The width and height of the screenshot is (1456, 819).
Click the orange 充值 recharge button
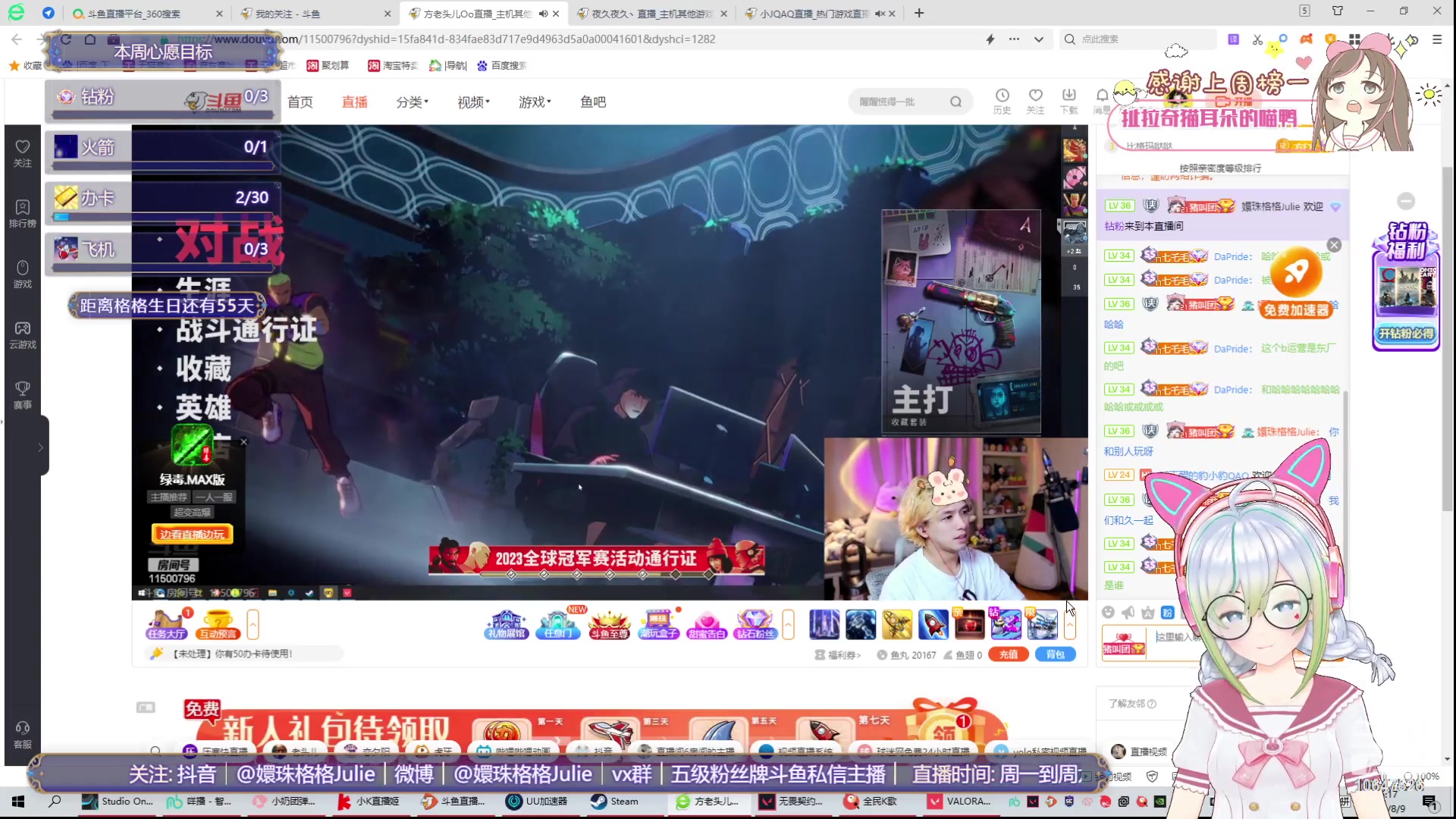pos(1009,654)
